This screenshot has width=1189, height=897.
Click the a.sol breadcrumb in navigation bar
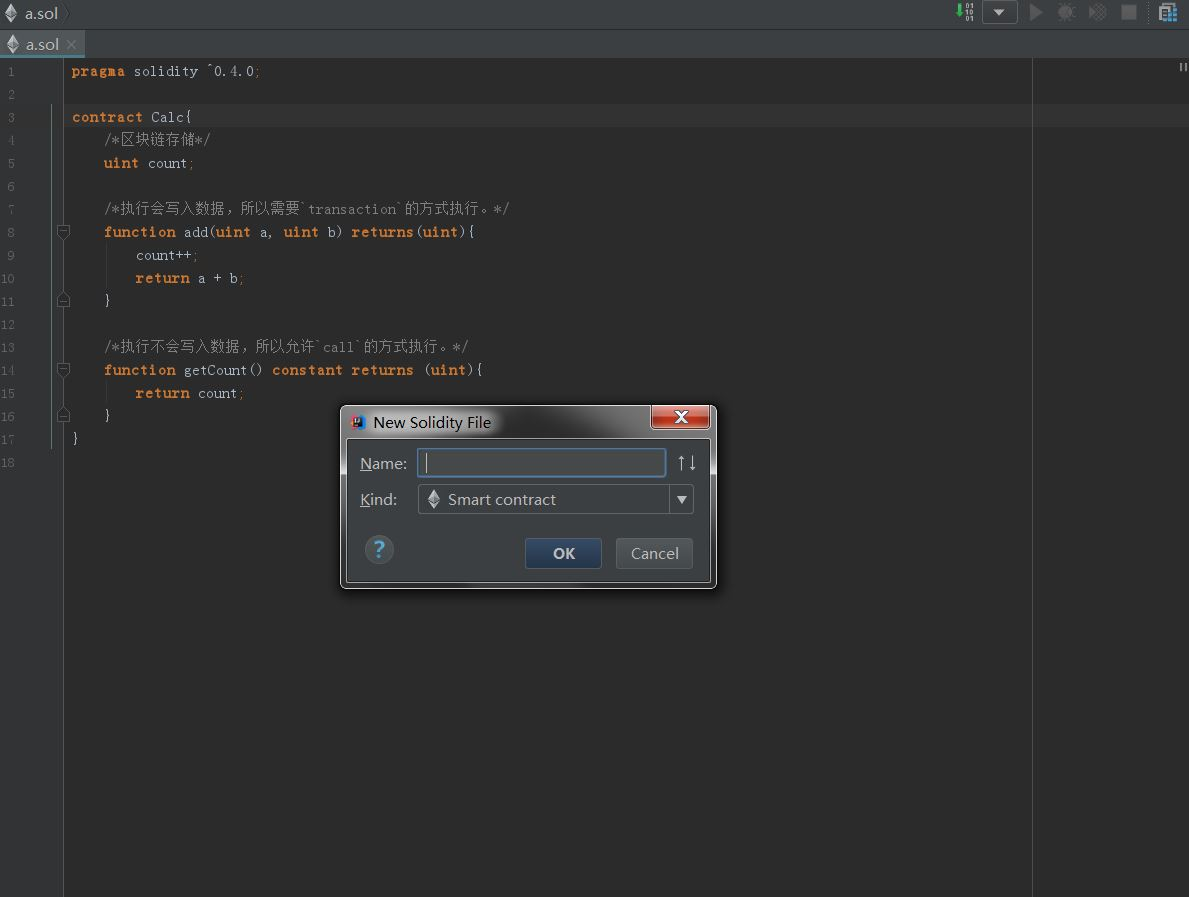pyautogui.click(x=32, y=13)
